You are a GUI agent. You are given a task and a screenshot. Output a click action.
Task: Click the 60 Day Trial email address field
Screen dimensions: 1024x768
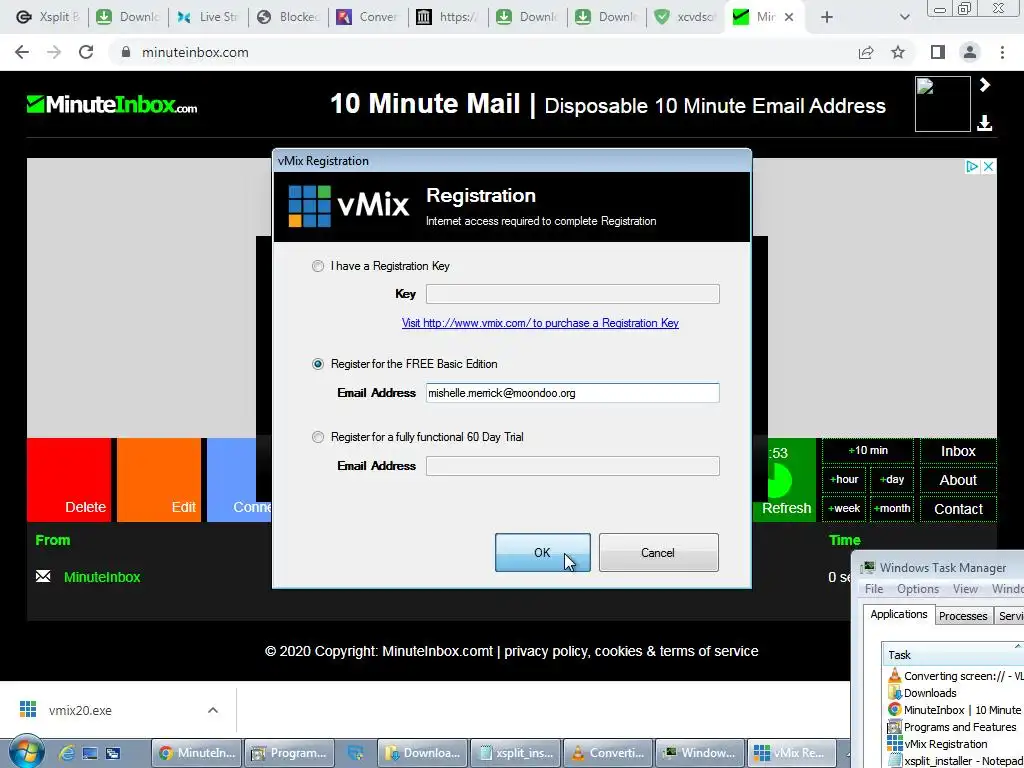(572, 466)
